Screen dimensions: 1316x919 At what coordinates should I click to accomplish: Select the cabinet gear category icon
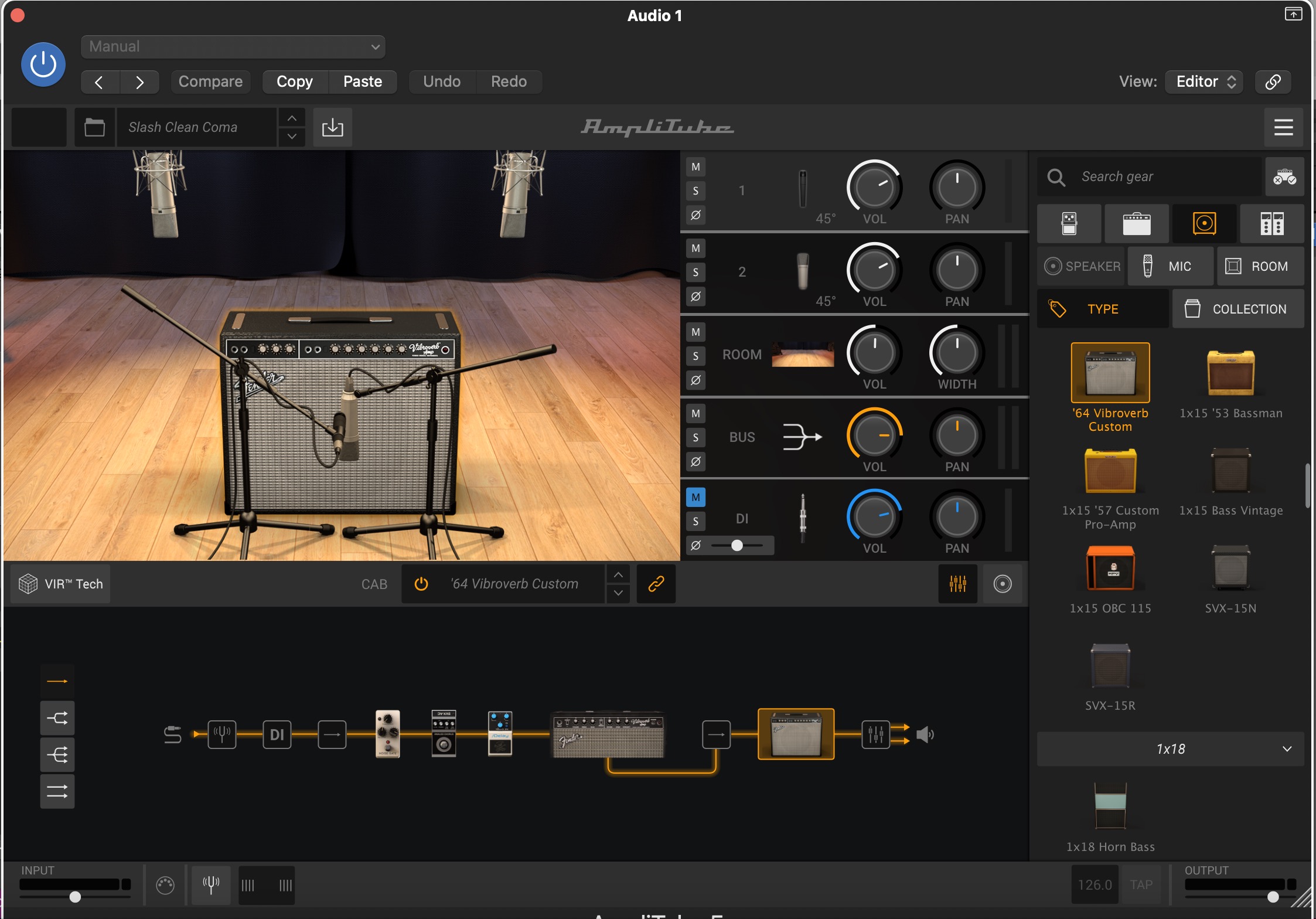[1205, 223]
